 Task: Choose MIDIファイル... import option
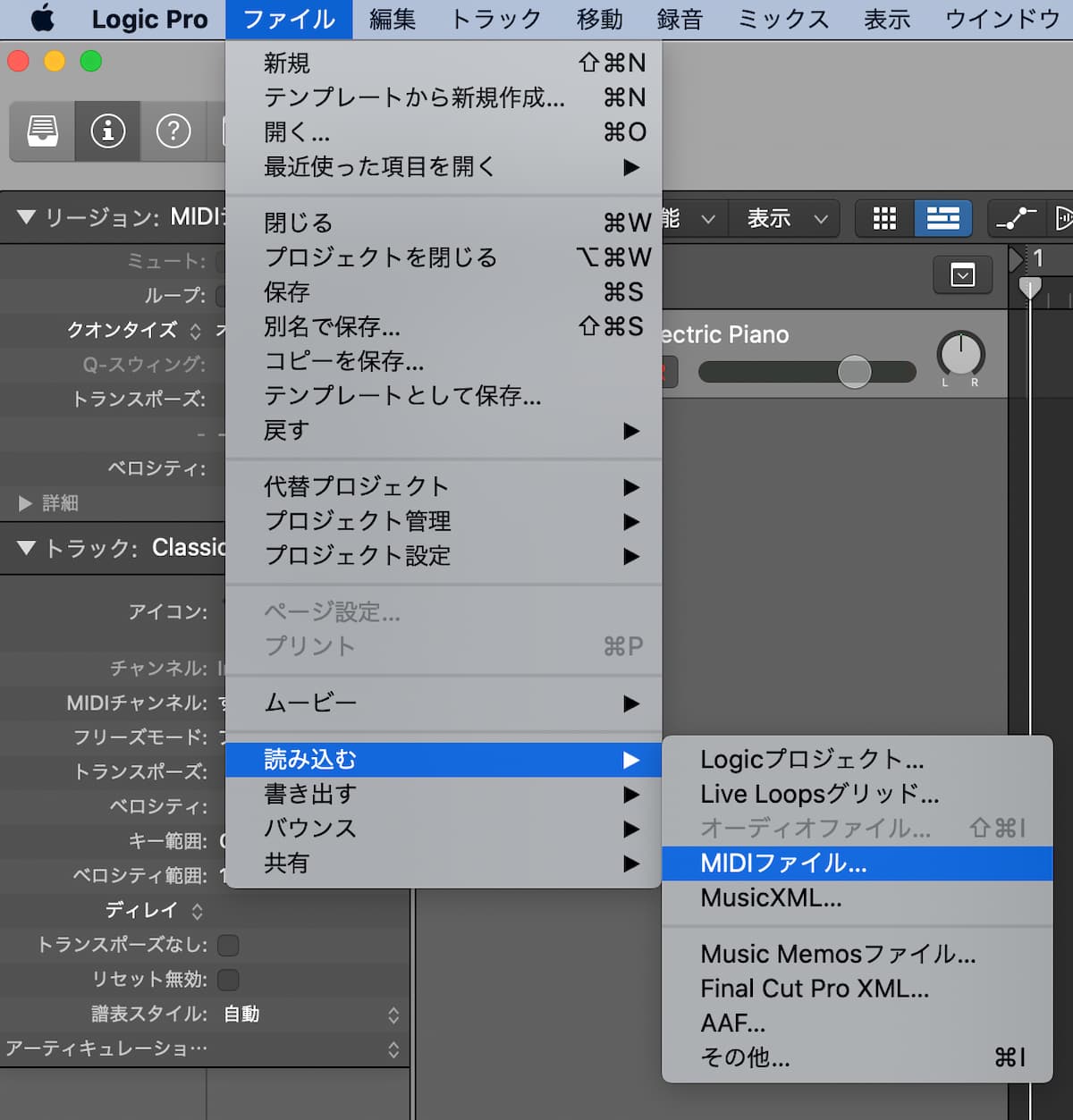pos(858,863)
